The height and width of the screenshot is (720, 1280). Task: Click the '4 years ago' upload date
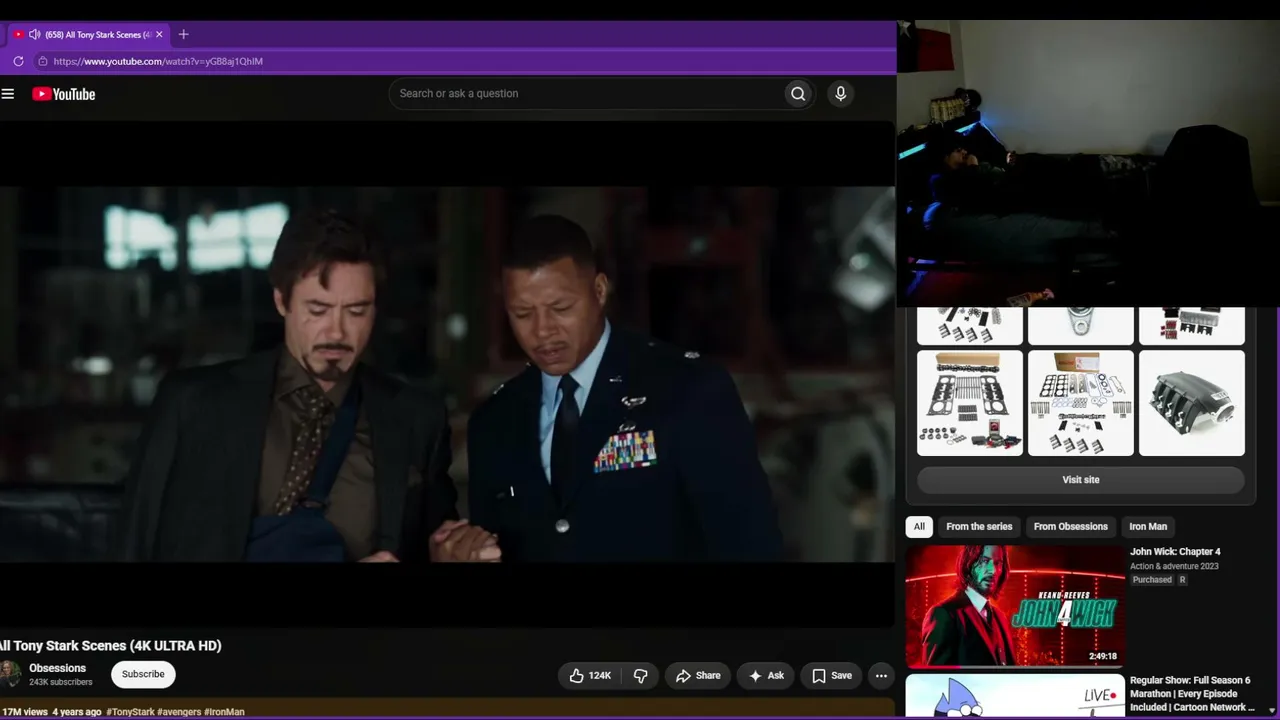(x=77, y=712)
